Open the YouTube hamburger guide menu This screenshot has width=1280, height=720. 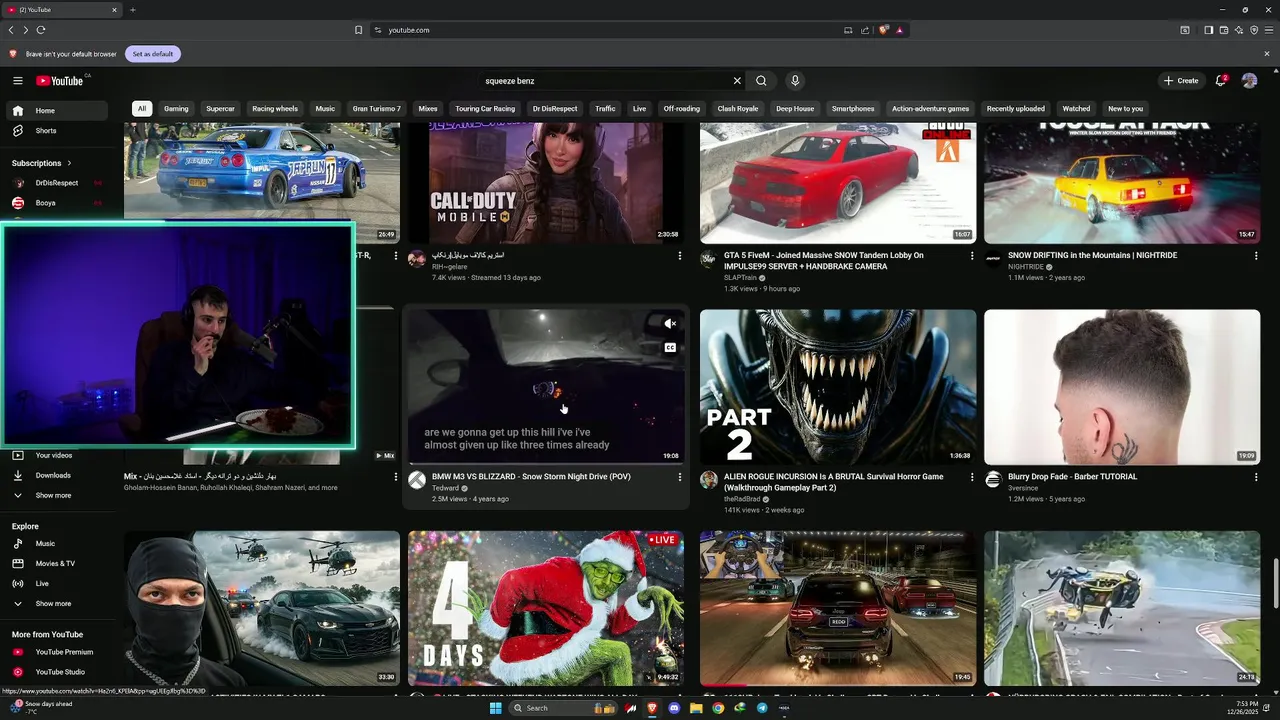(x=18, y=81)
